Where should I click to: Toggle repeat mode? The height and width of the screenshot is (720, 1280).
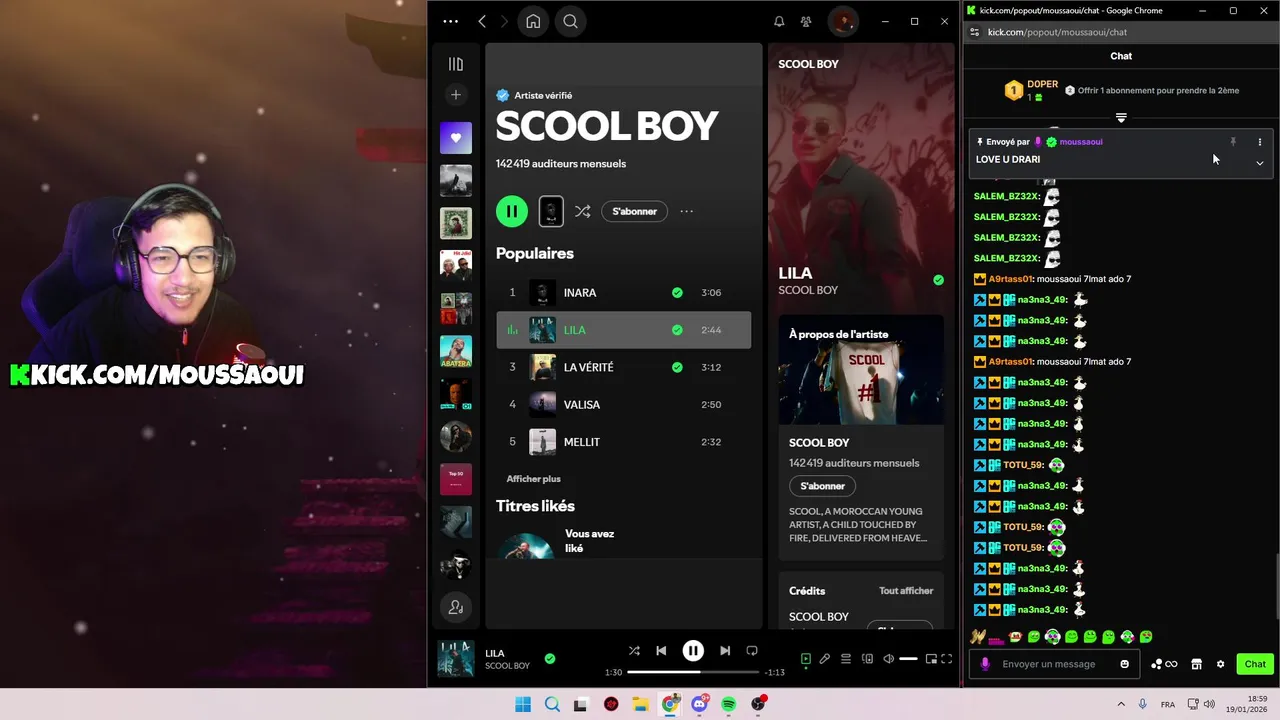tap(752, 650)
